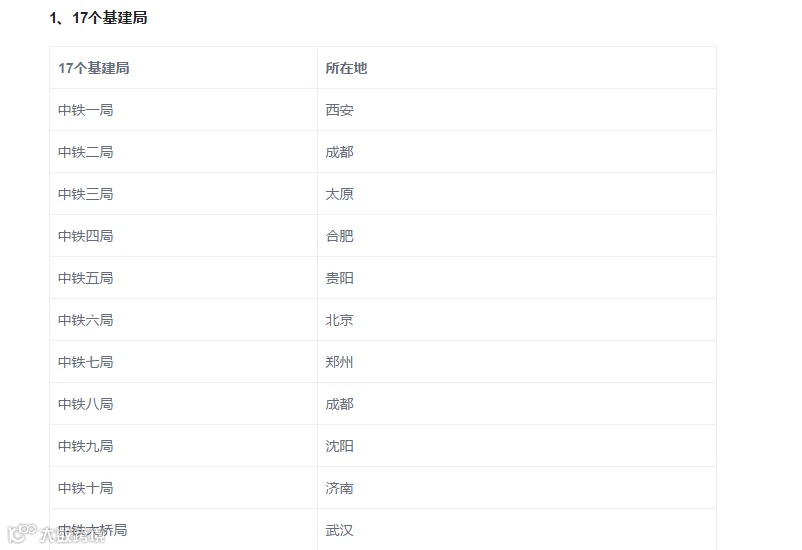Click the watermark logo at bottom left
802x550 pixels.
[x=55, y=534]
